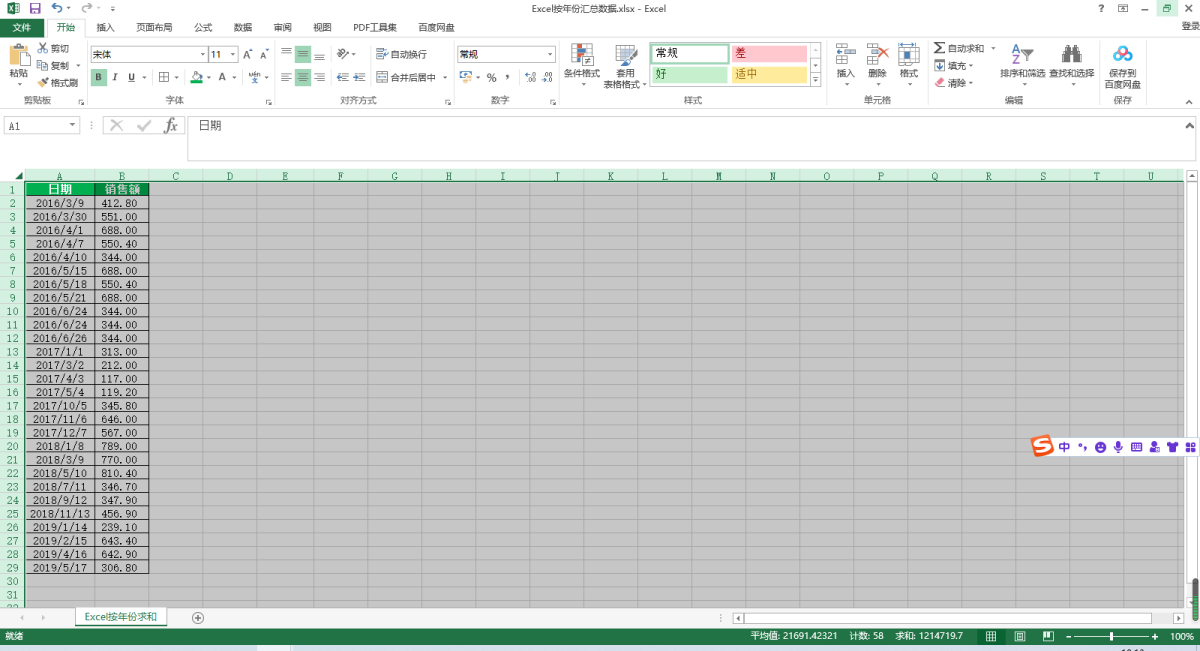
Task: Click the AutoSum (自动求和) sigma icon
Action: point(939,48)
